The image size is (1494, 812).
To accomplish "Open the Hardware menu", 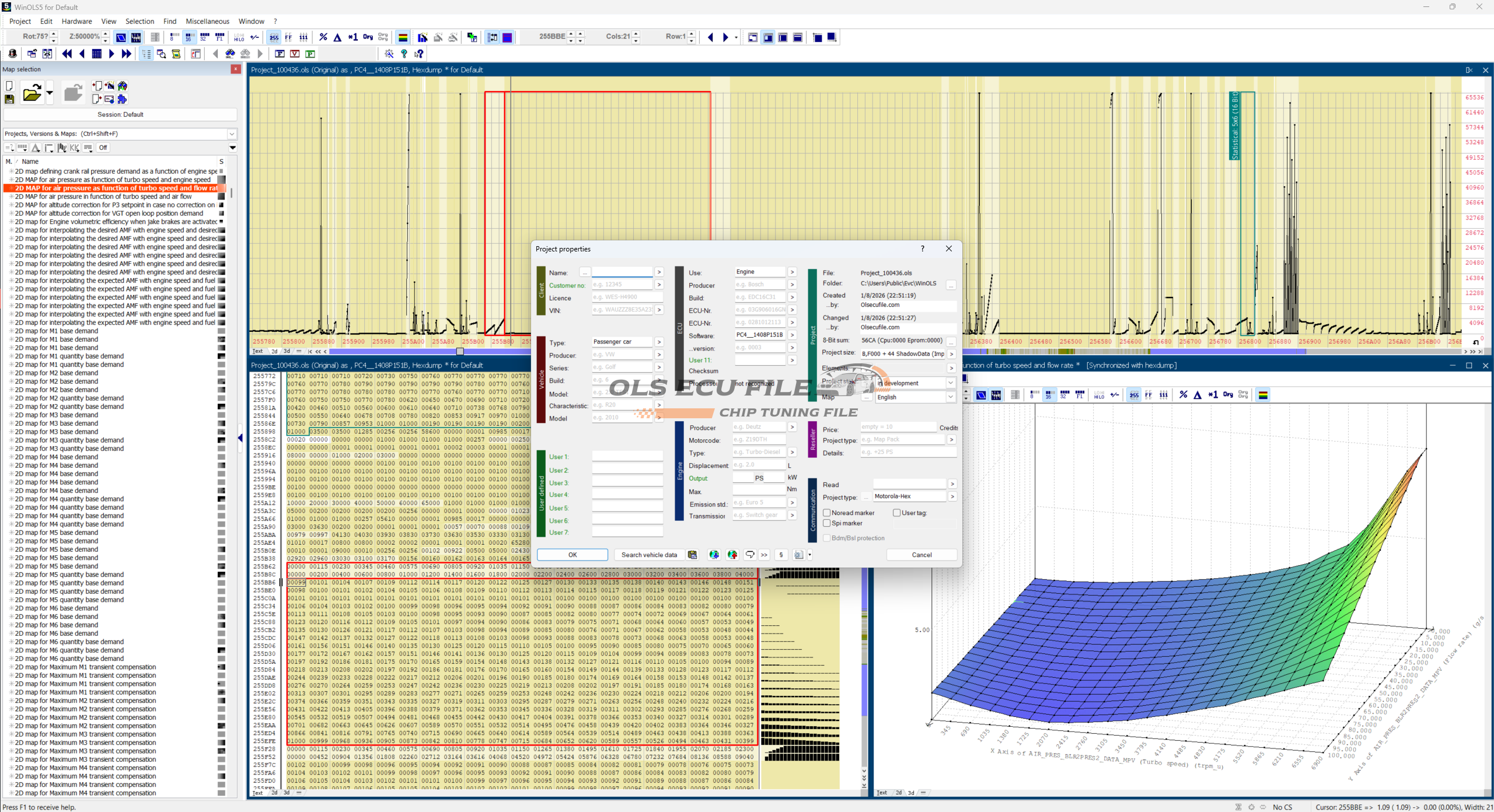I will (x=76, y=21).
